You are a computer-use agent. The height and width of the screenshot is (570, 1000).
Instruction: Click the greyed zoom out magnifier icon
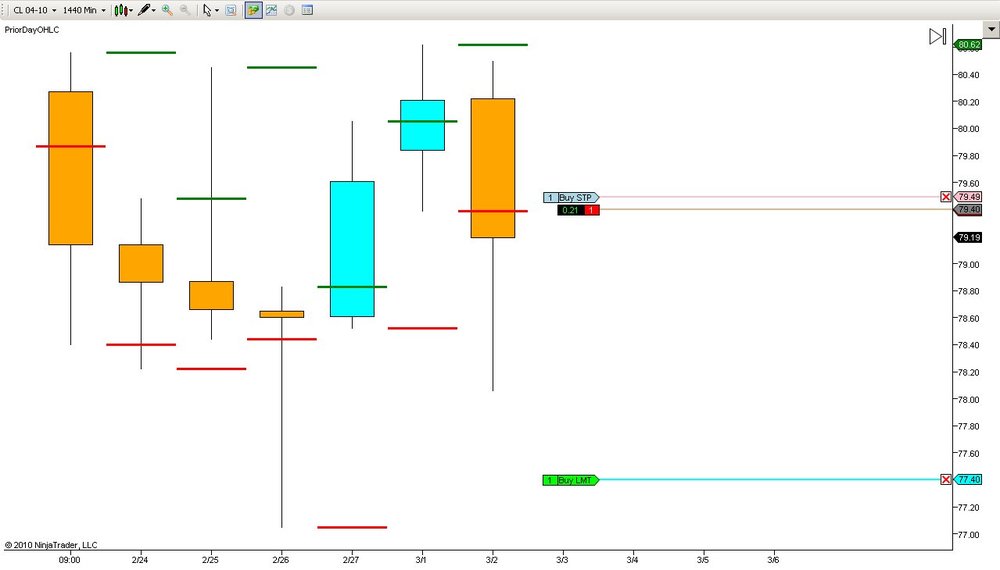point(185,10)
